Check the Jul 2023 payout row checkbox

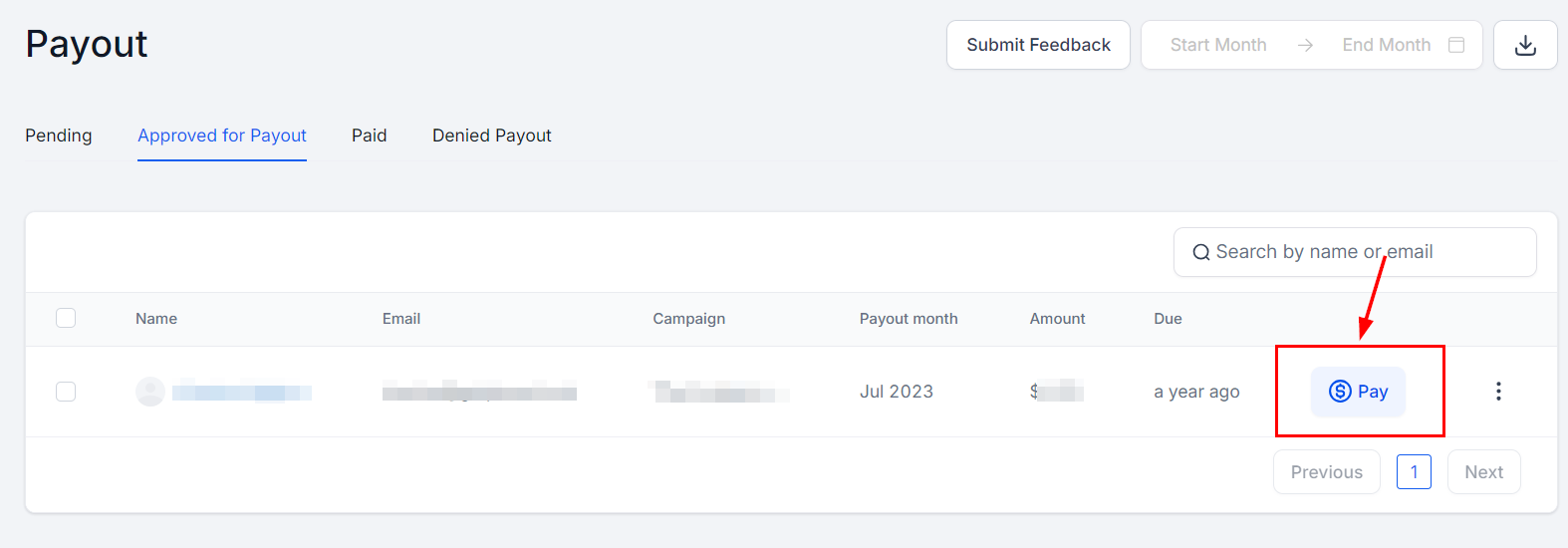pyautogui.click(x=66, y=392)
